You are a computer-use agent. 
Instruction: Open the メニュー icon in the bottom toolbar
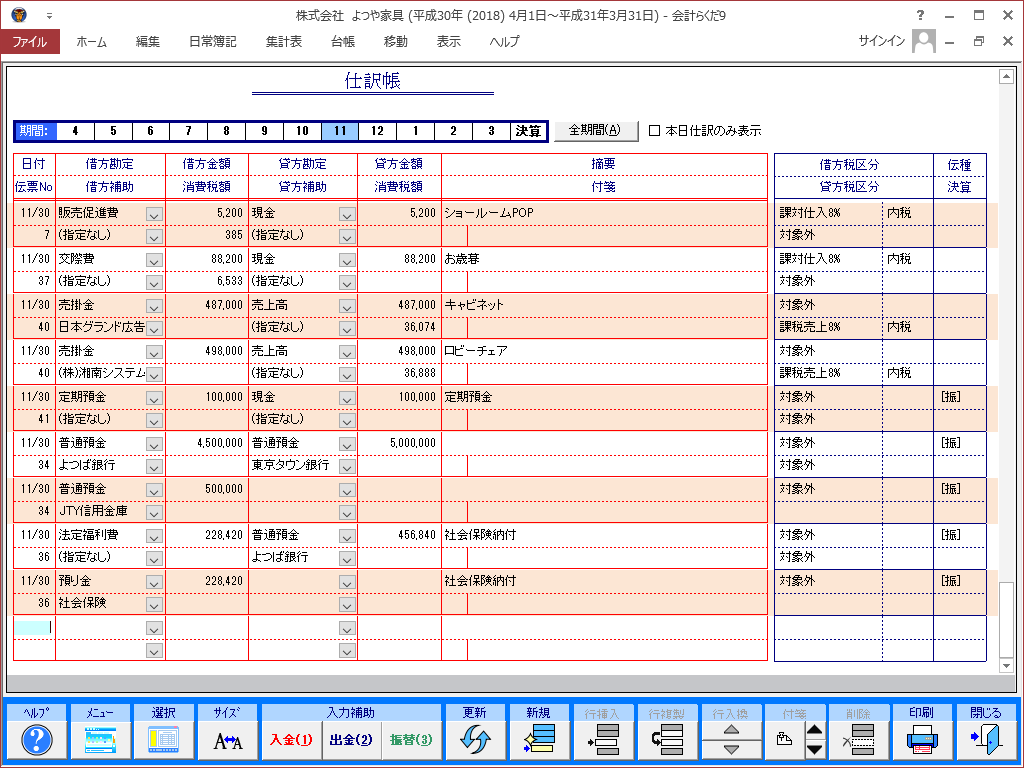[100, 740]
